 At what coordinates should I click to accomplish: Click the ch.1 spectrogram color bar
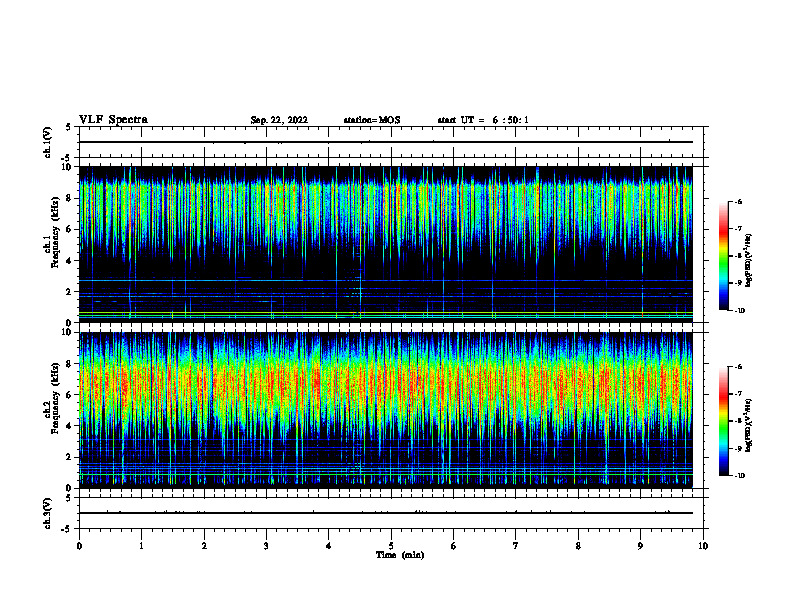pyautogui.click(x=724, y=256)
